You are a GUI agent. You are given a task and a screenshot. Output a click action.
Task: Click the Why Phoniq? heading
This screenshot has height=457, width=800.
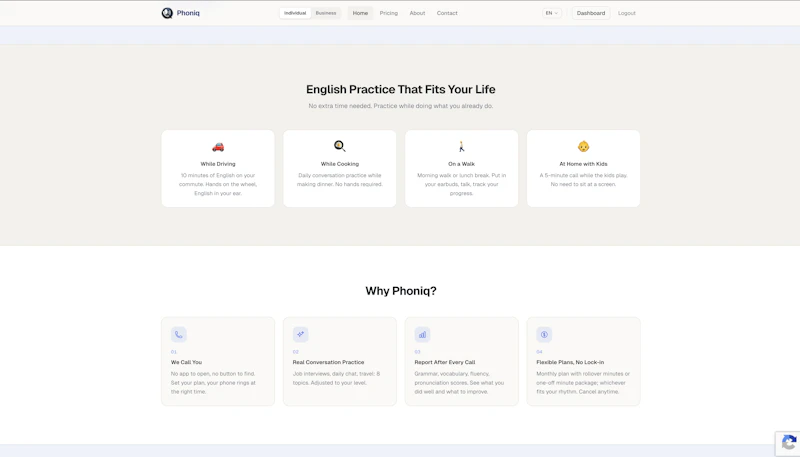pyautogui.click(x=401, y=291)
